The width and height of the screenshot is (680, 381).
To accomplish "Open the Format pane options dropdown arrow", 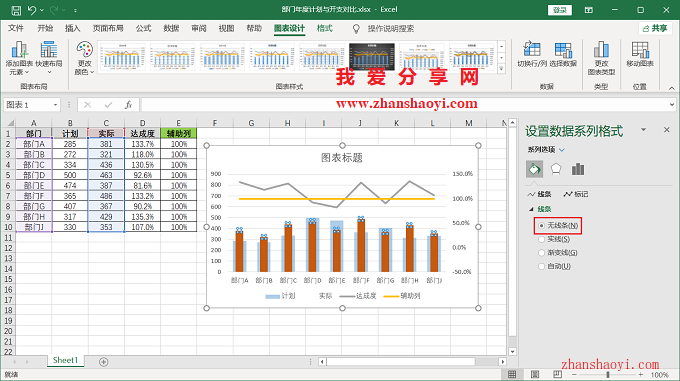I will [644, 130].
